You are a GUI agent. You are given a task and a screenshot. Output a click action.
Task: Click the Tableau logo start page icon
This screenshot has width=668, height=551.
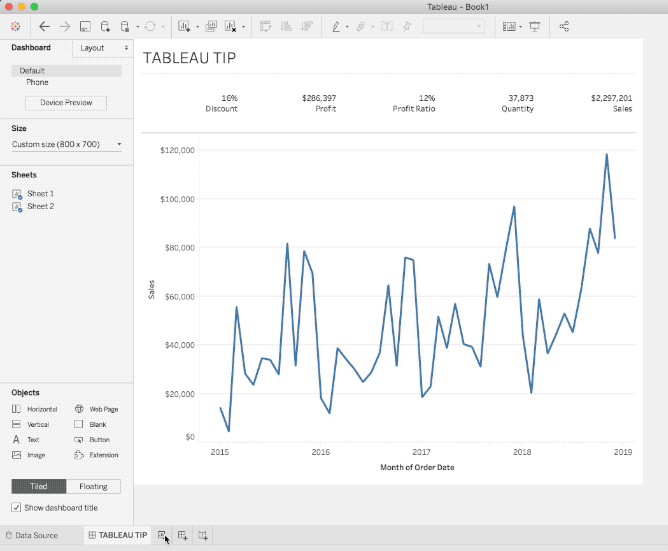[15, 26]
